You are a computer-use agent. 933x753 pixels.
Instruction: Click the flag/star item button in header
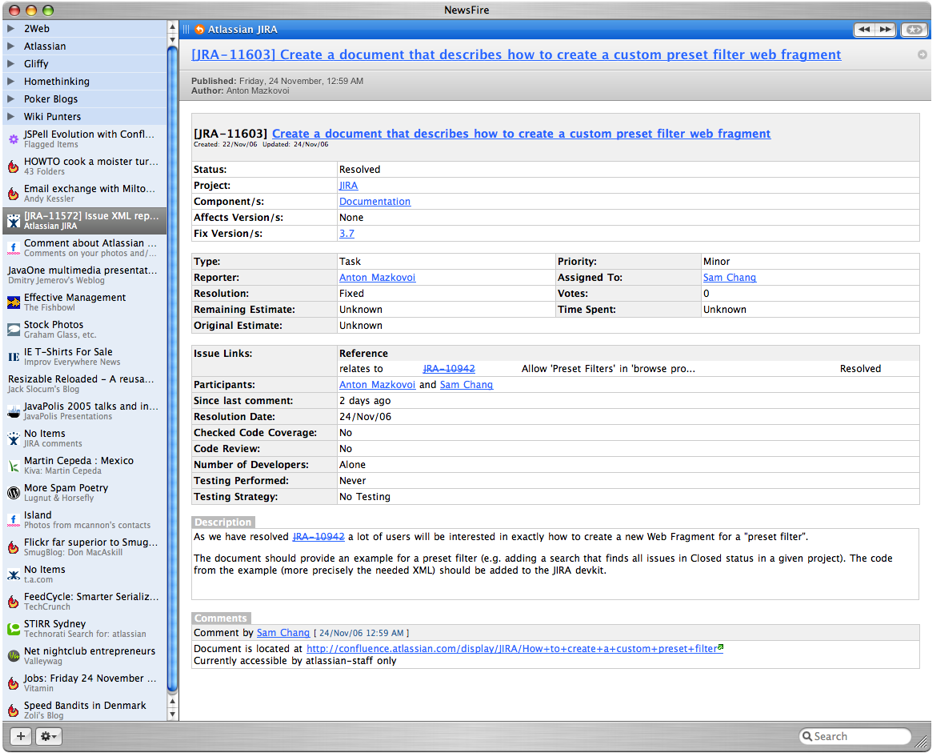(x=913, y=30)
